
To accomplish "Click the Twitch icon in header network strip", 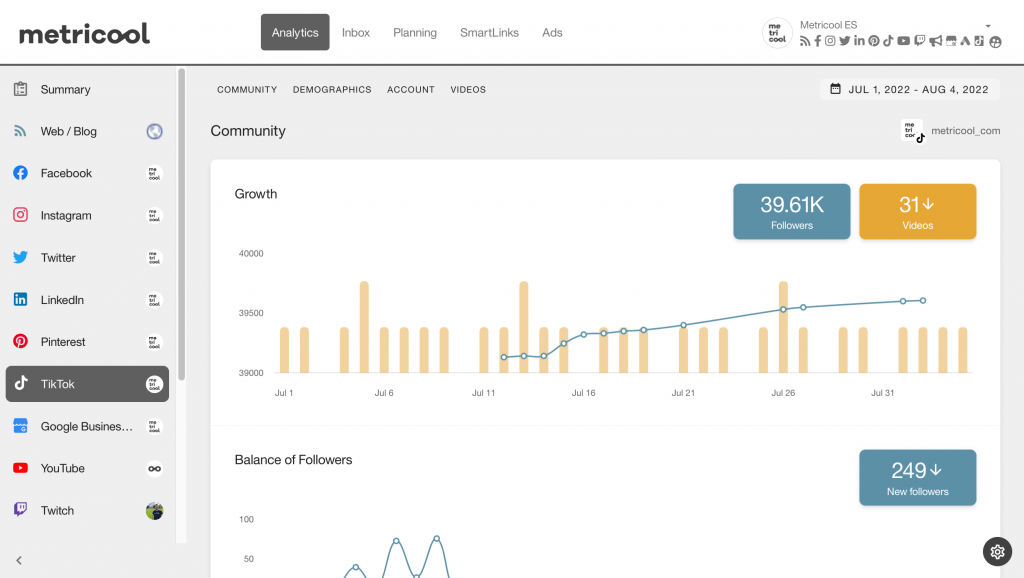I will tap(920, 40).
